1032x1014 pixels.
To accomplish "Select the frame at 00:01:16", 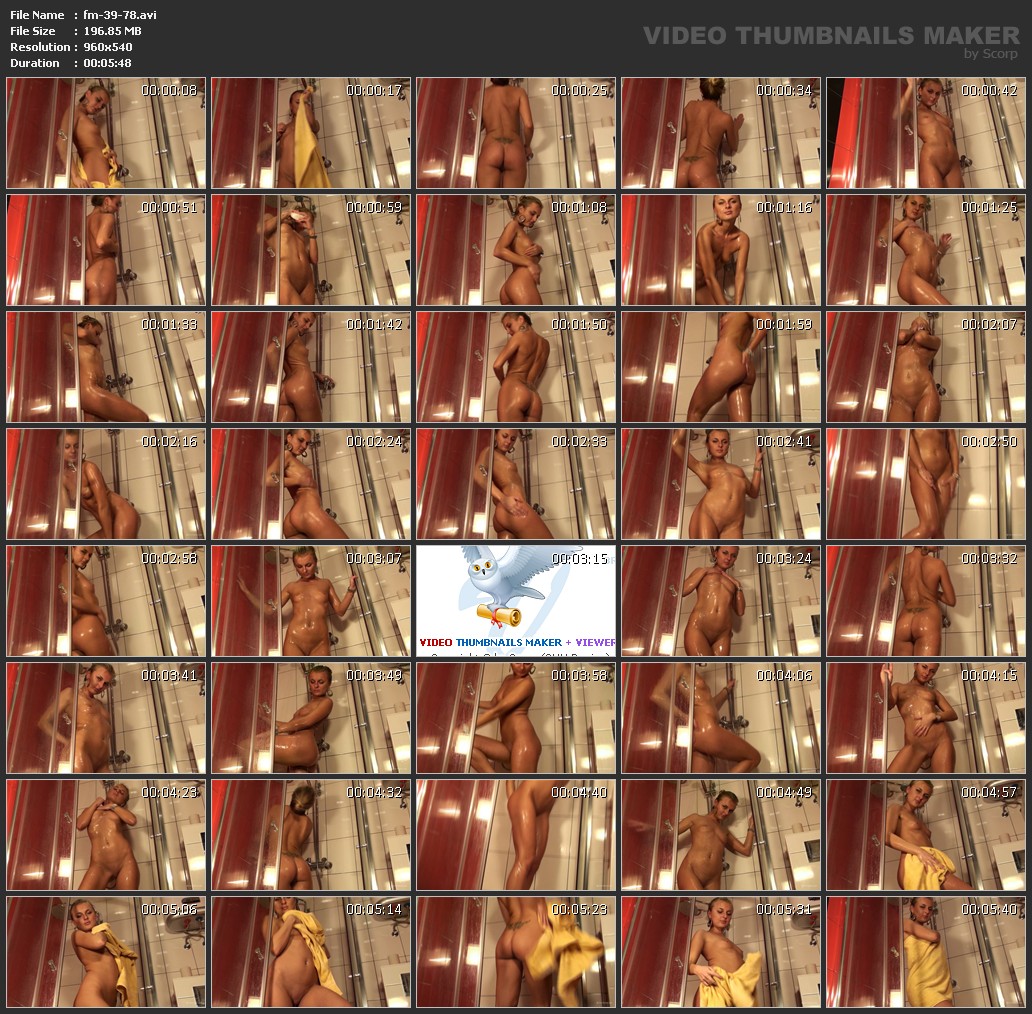I will 720,250.
